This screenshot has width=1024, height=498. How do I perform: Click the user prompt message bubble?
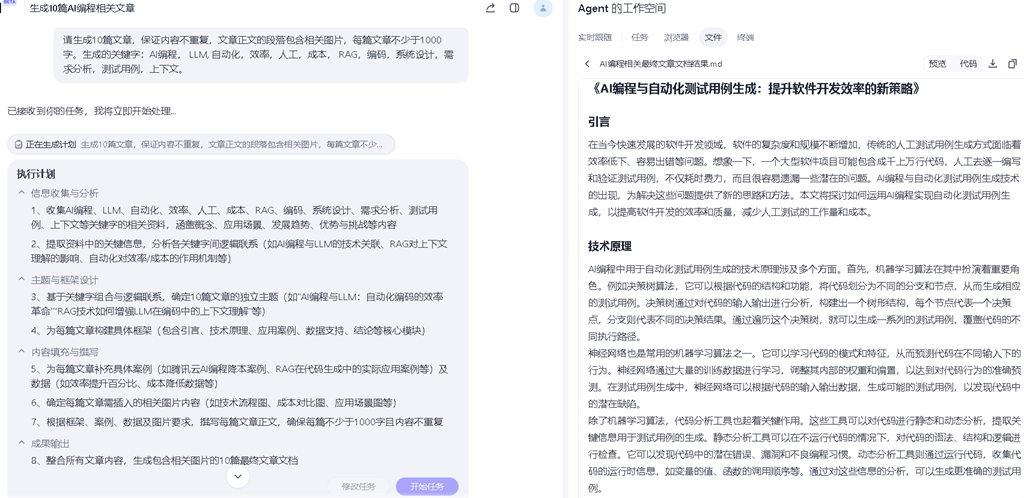coord(261,54)
